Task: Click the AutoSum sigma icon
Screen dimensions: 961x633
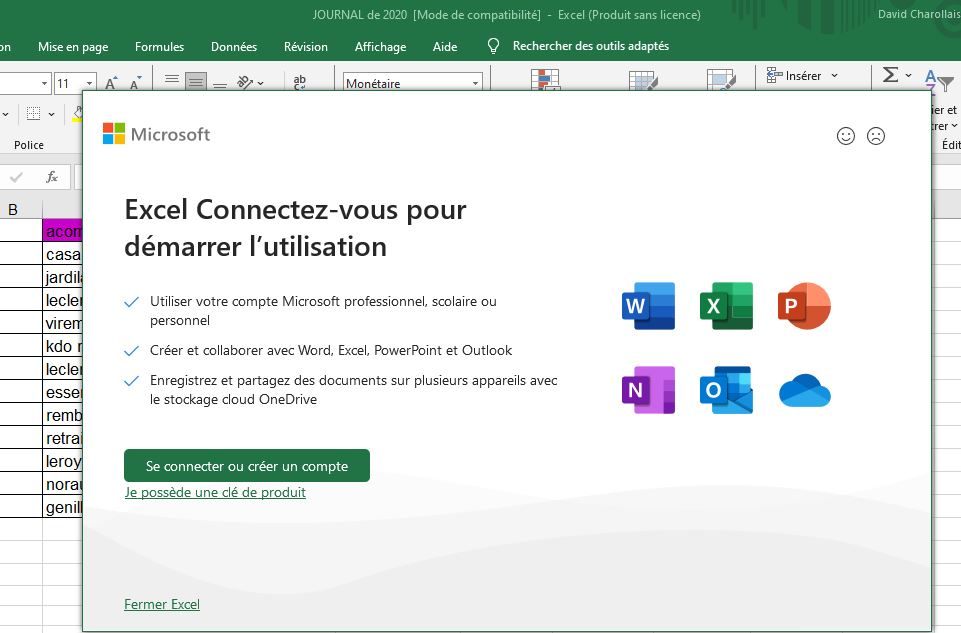Action: pos(891,75)
